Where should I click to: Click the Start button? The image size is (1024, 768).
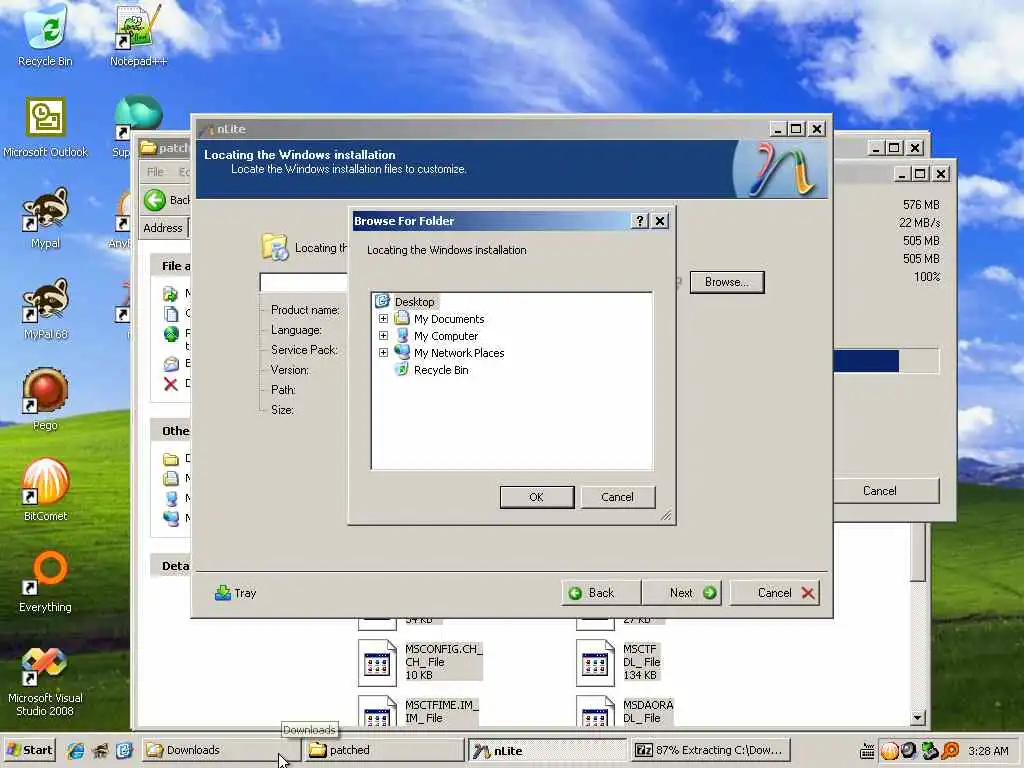[x=29, y=750]
